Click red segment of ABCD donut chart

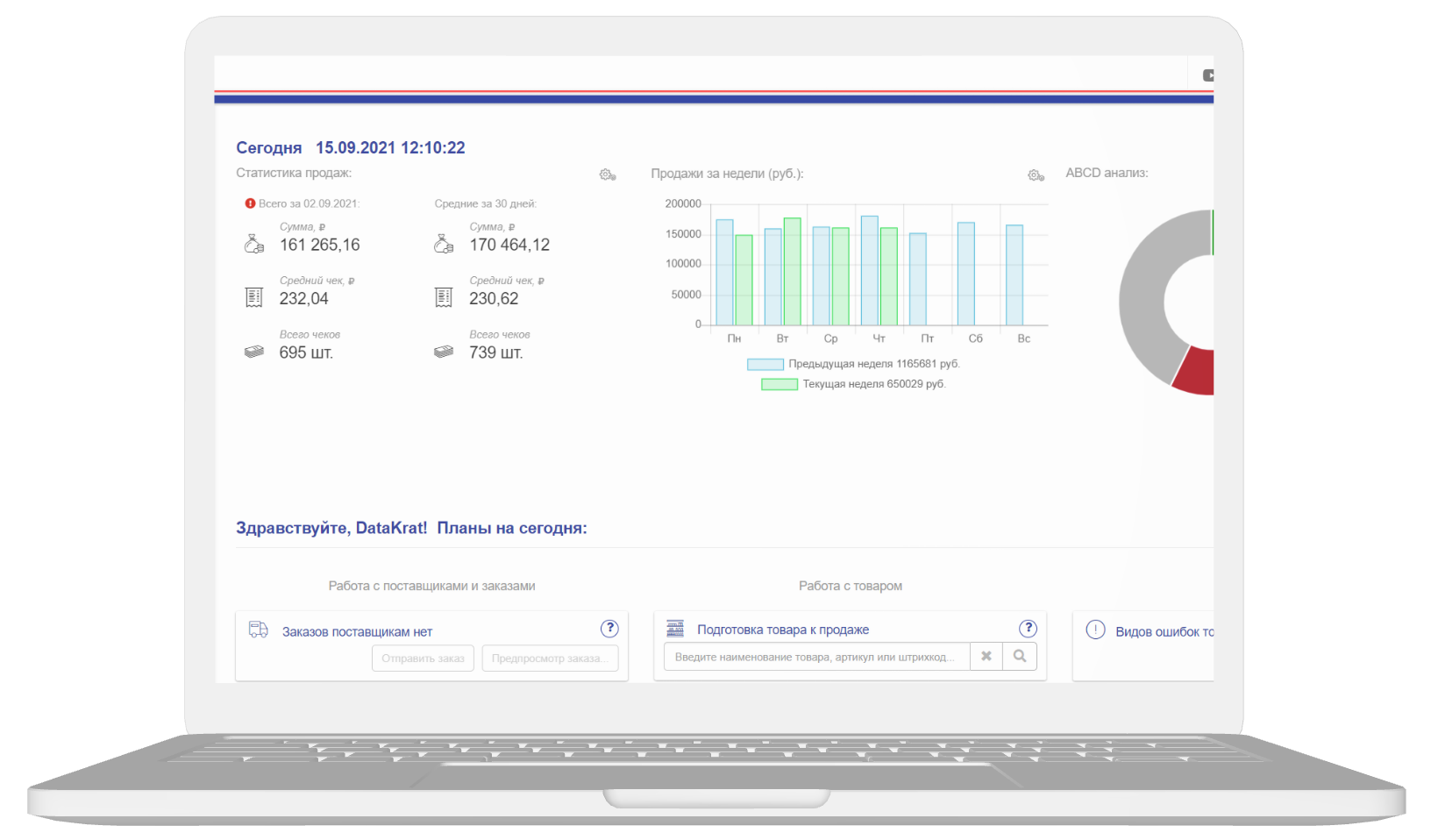(1194, 373)
